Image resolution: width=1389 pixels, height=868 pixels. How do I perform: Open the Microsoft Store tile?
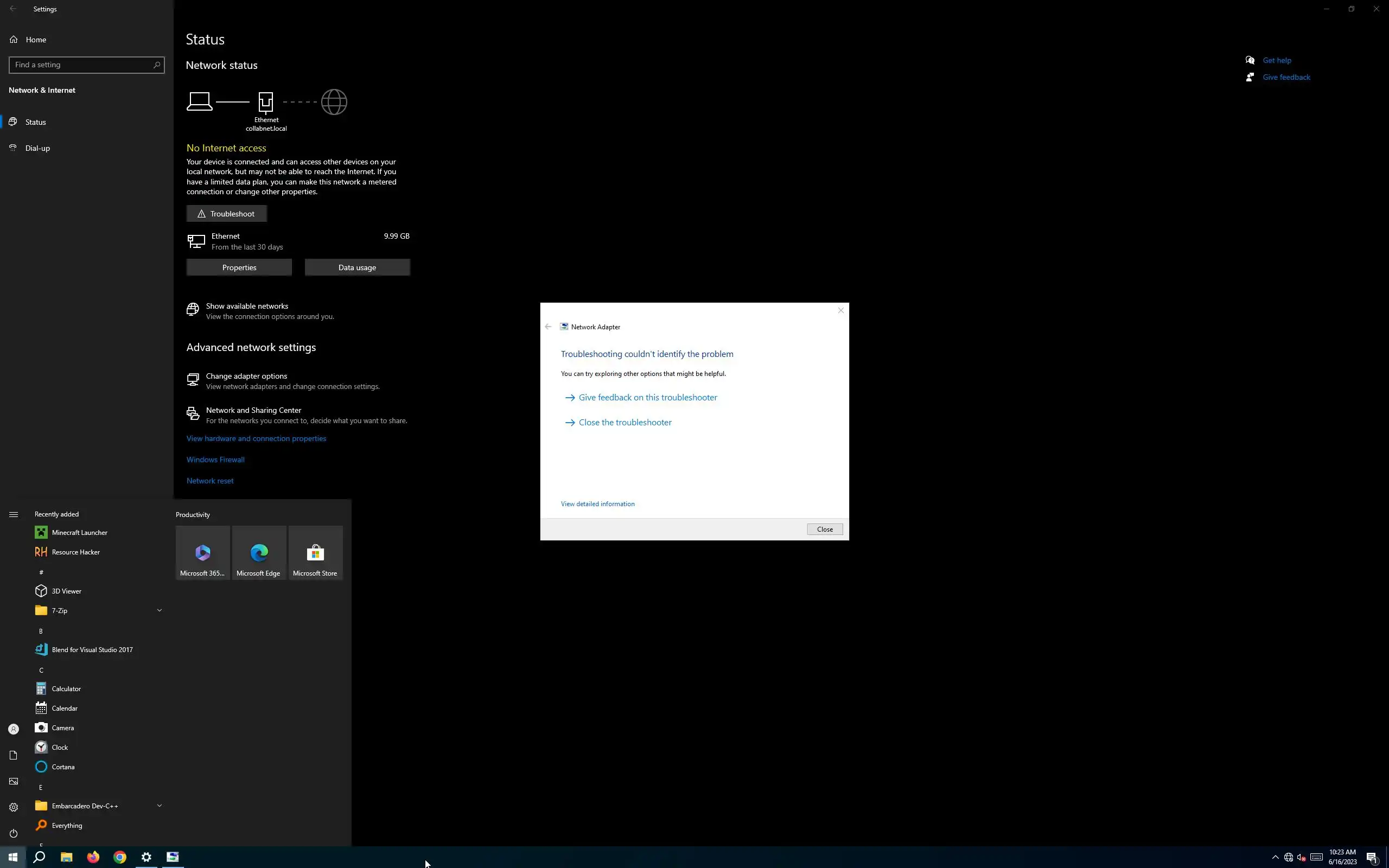[x=315, y=553]
